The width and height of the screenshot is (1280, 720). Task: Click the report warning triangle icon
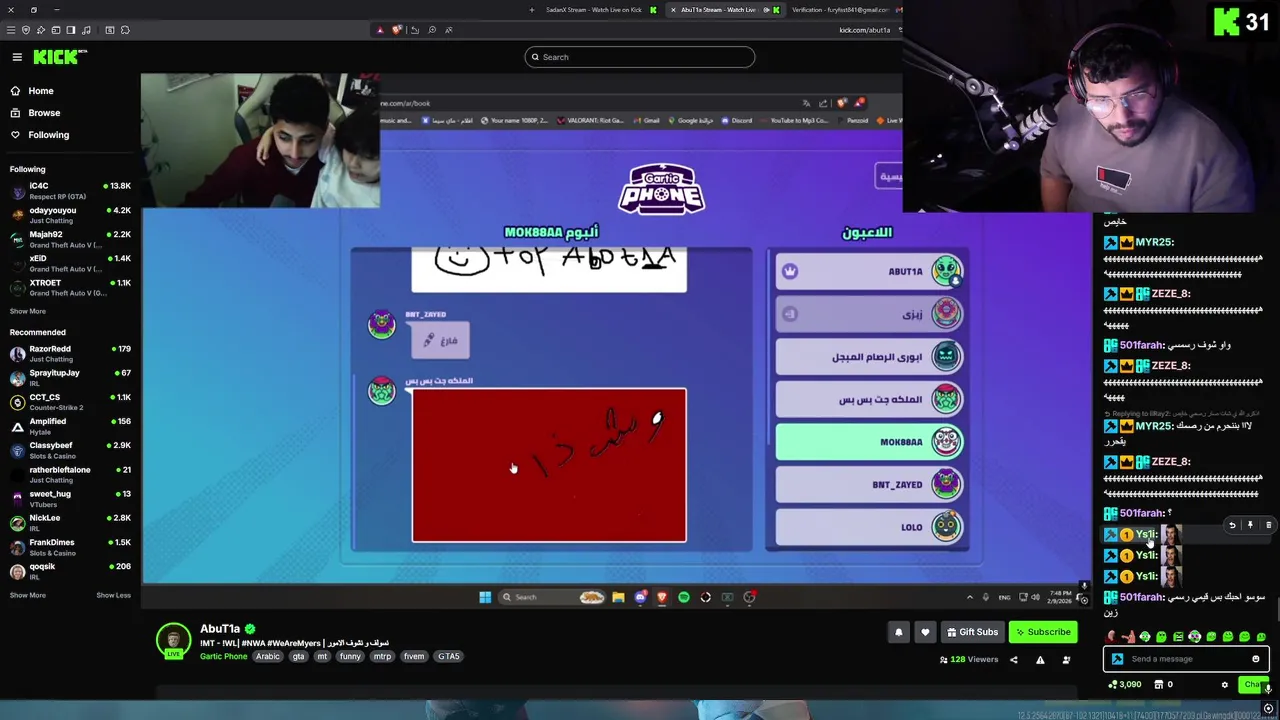1040,660
